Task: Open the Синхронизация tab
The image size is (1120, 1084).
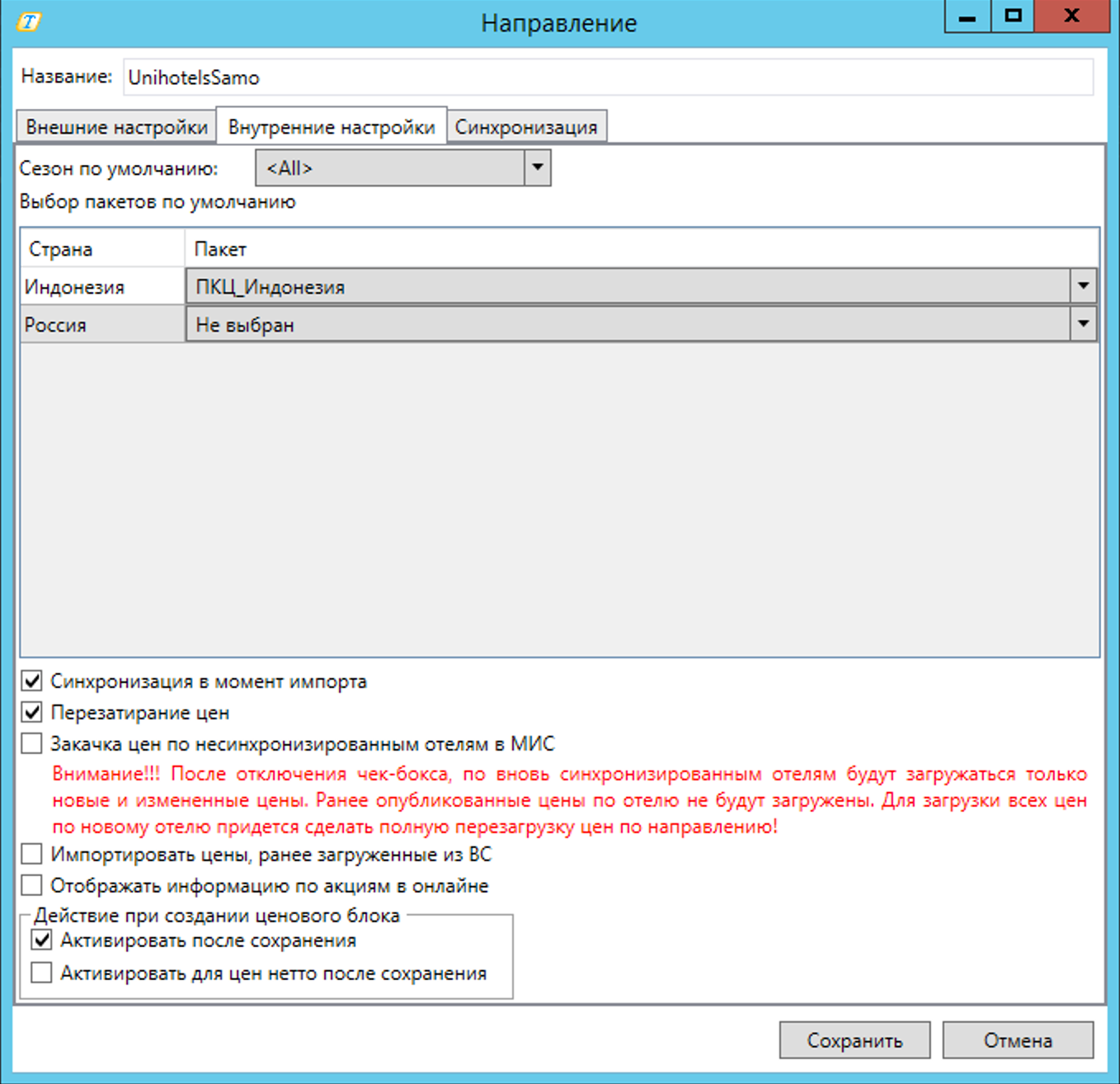Action: click(526, 127)
